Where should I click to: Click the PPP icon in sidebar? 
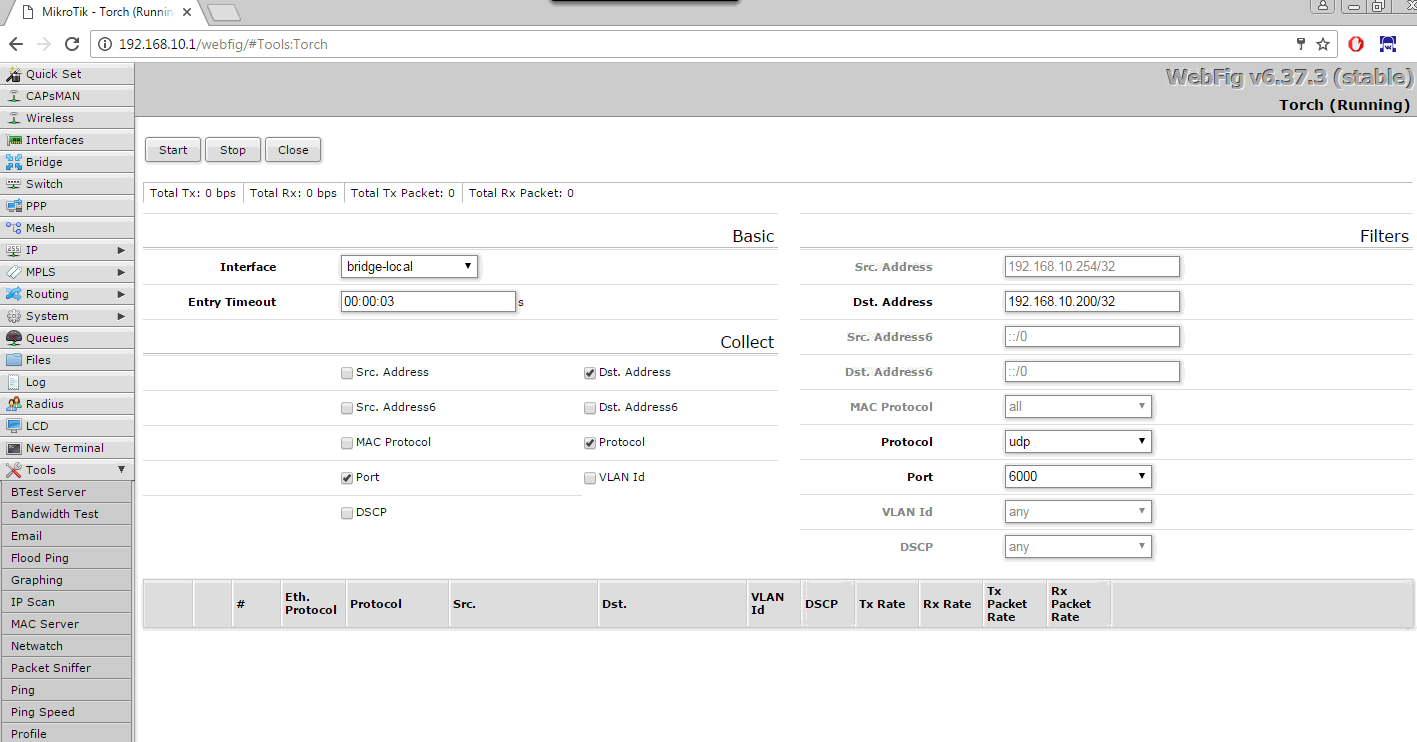(14, 206)
